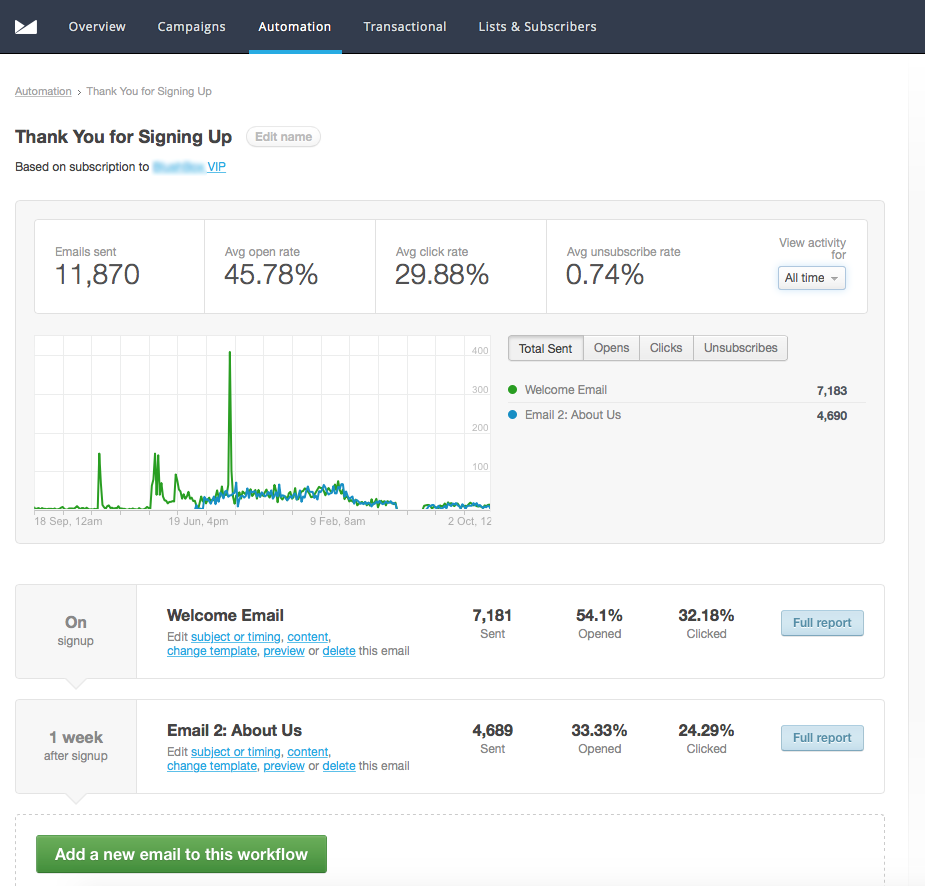Open the Overview section

coord(97,27)
